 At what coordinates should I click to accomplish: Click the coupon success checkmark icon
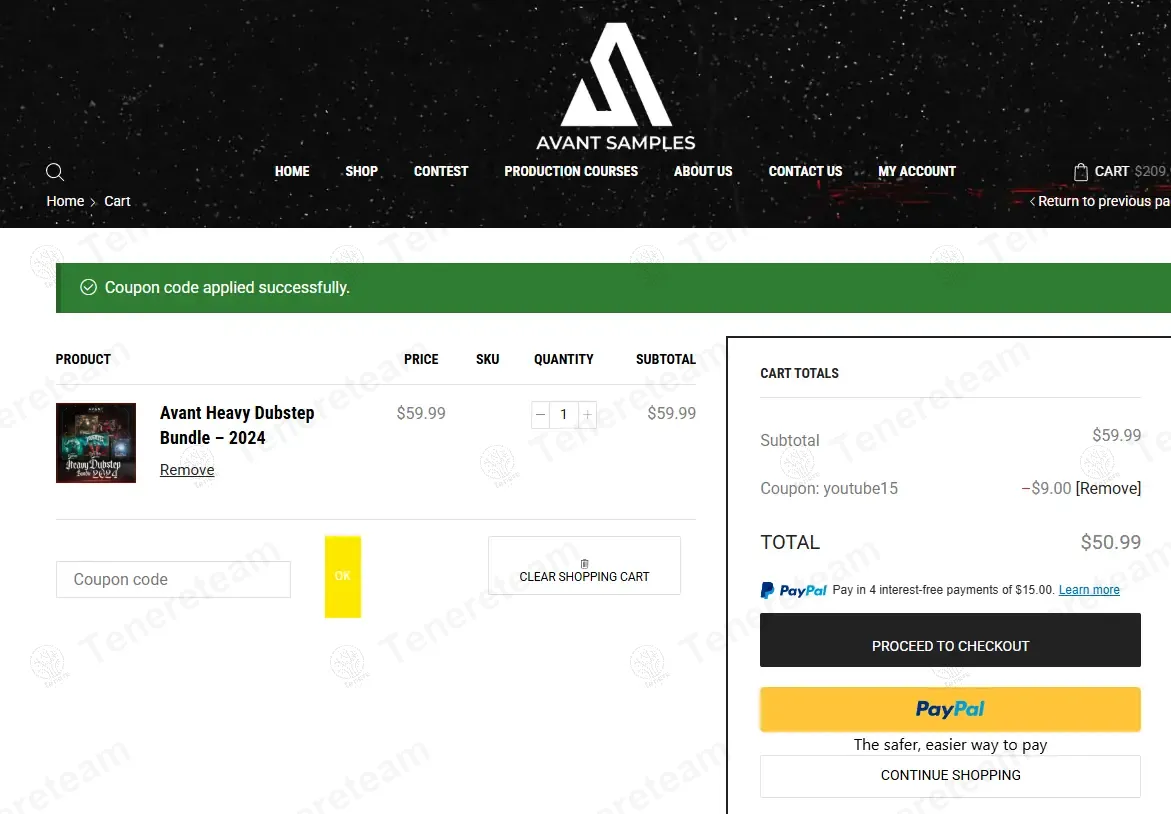point(88,288)
